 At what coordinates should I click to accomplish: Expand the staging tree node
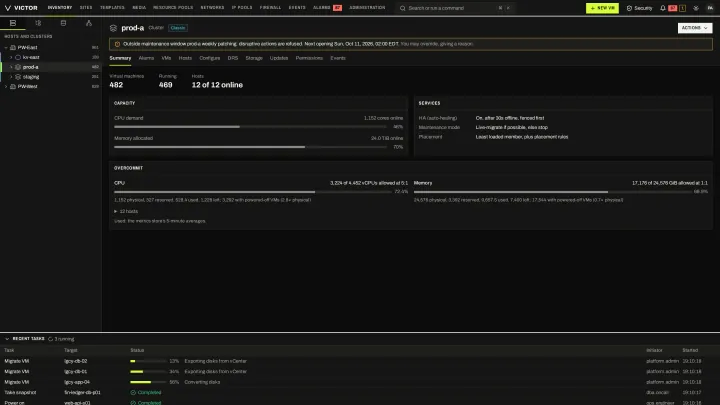[x=11, y=77]
